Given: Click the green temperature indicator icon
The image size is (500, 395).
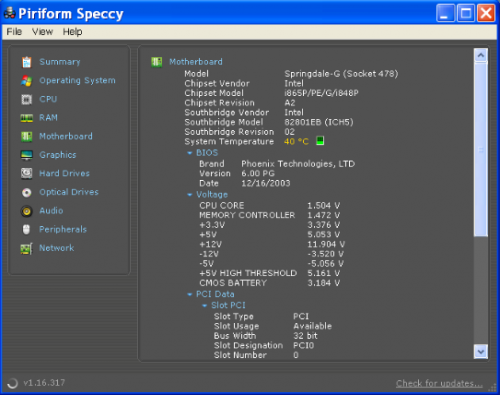Looking at the screenshot, I should pos(320,141).
